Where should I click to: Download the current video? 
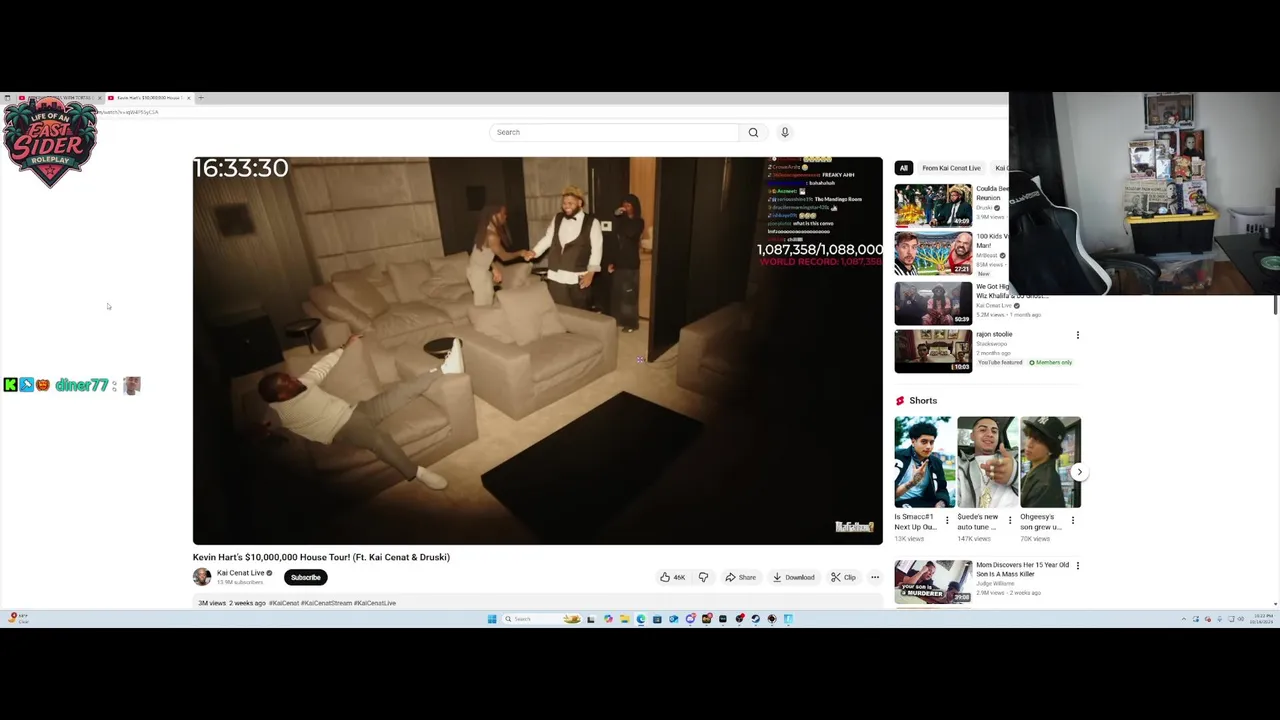(793, 577)
